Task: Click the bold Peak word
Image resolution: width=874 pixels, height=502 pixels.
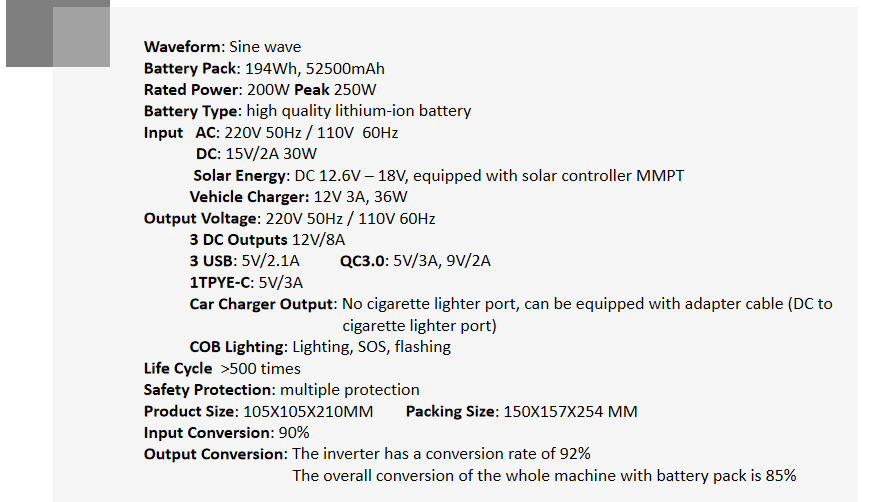Action: [x=312, y=90]
